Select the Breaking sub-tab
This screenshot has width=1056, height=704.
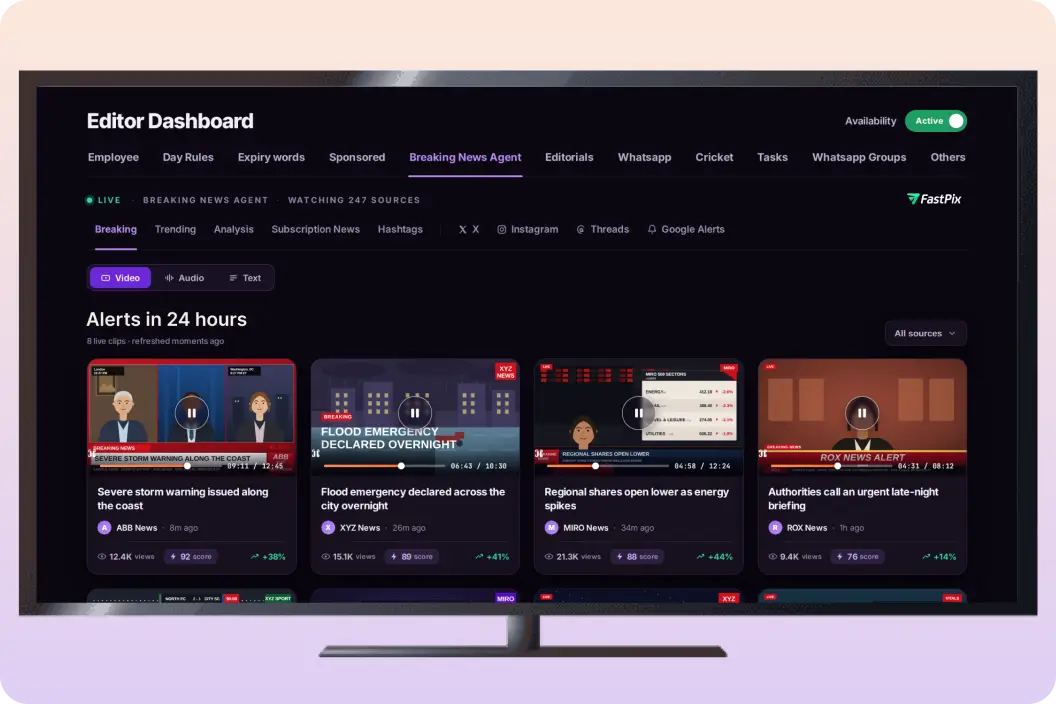116,229
